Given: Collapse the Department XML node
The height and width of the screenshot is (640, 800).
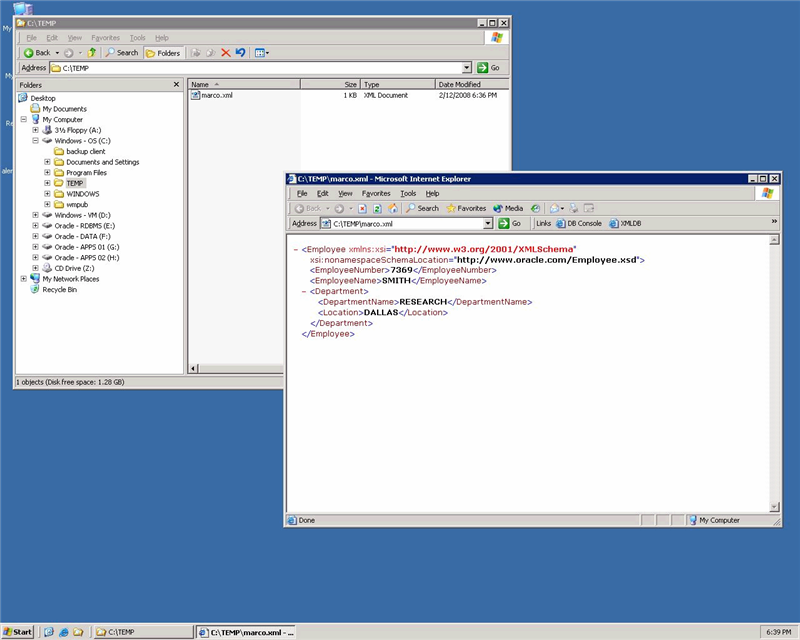Looking at the screenshot, I should click(304, 291).
